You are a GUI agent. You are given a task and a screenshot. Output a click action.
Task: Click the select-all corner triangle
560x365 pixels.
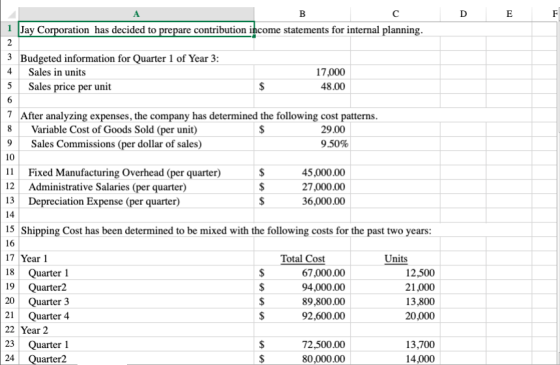(12, 15)
